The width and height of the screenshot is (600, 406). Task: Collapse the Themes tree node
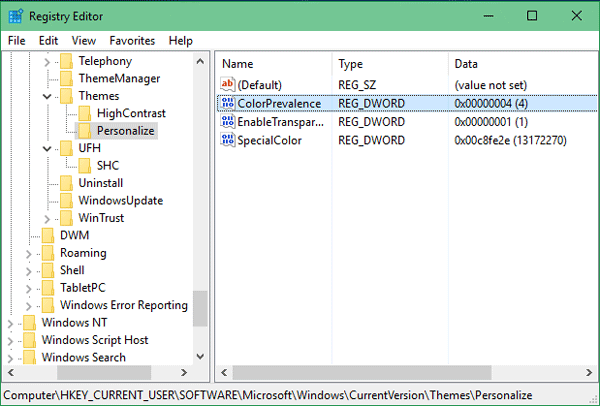(47, 96)
